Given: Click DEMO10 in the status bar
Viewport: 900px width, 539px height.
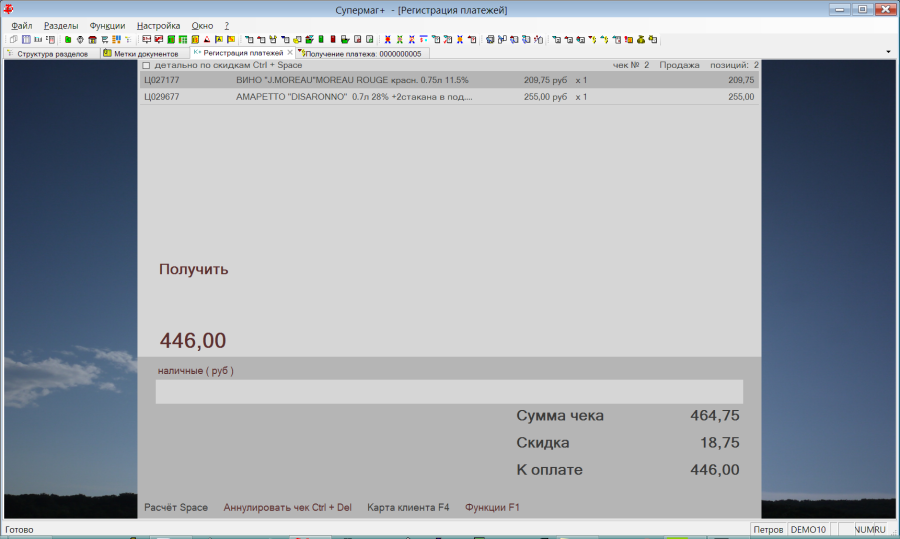Looking at the screenshot, I should click(808, 530).
